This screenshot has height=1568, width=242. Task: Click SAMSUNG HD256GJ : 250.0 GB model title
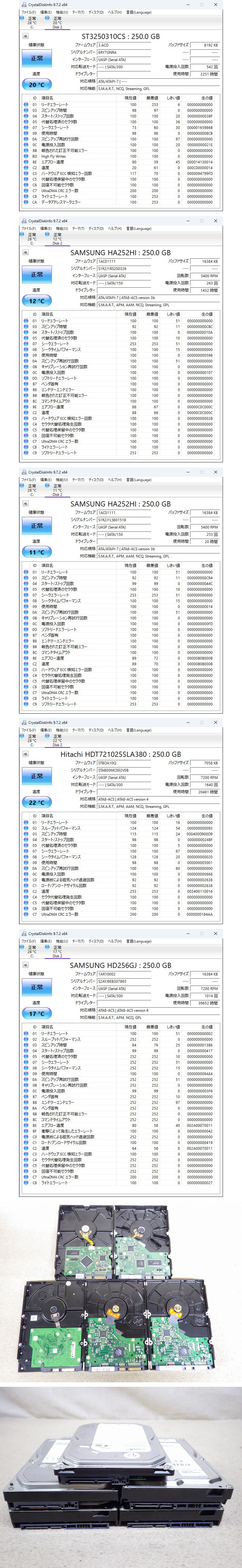tap(121, 966)
